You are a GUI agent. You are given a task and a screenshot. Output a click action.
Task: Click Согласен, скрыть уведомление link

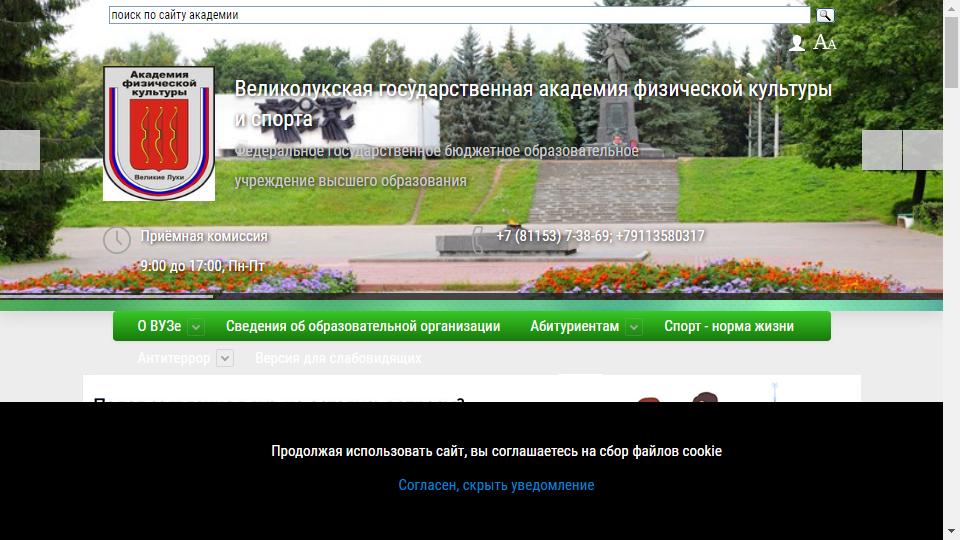click(496, 485)
